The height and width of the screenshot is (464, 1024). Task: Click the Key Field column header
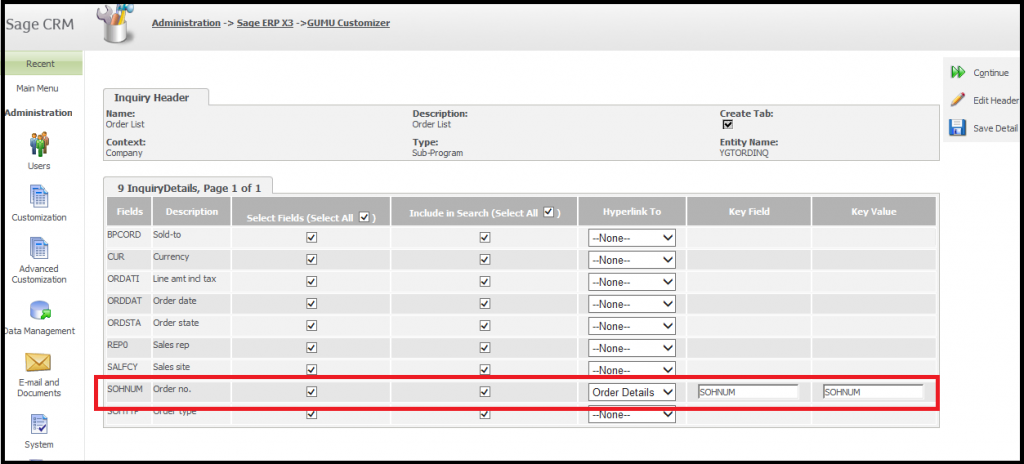pos(748,212)
